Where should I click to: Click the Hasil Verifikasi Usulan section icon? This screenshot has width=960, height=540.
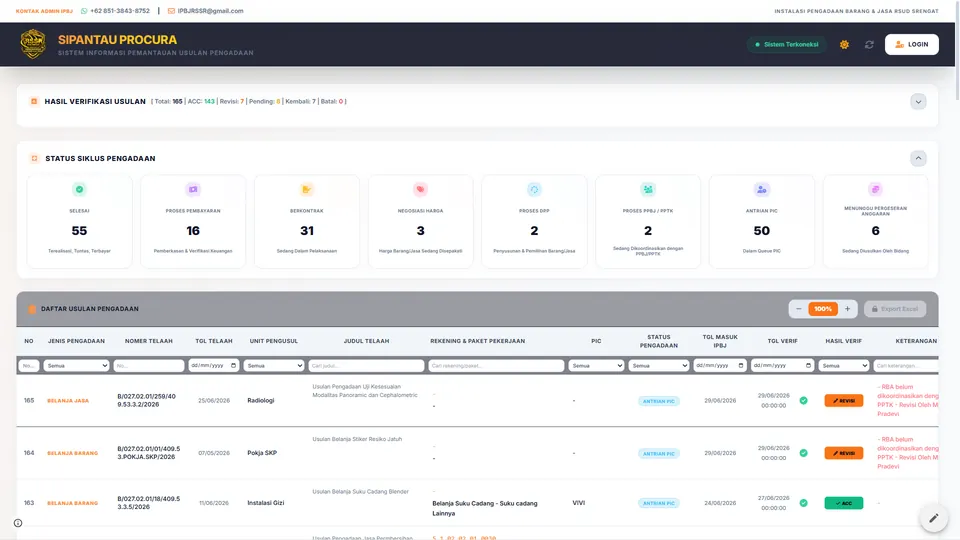pos(34,102)
